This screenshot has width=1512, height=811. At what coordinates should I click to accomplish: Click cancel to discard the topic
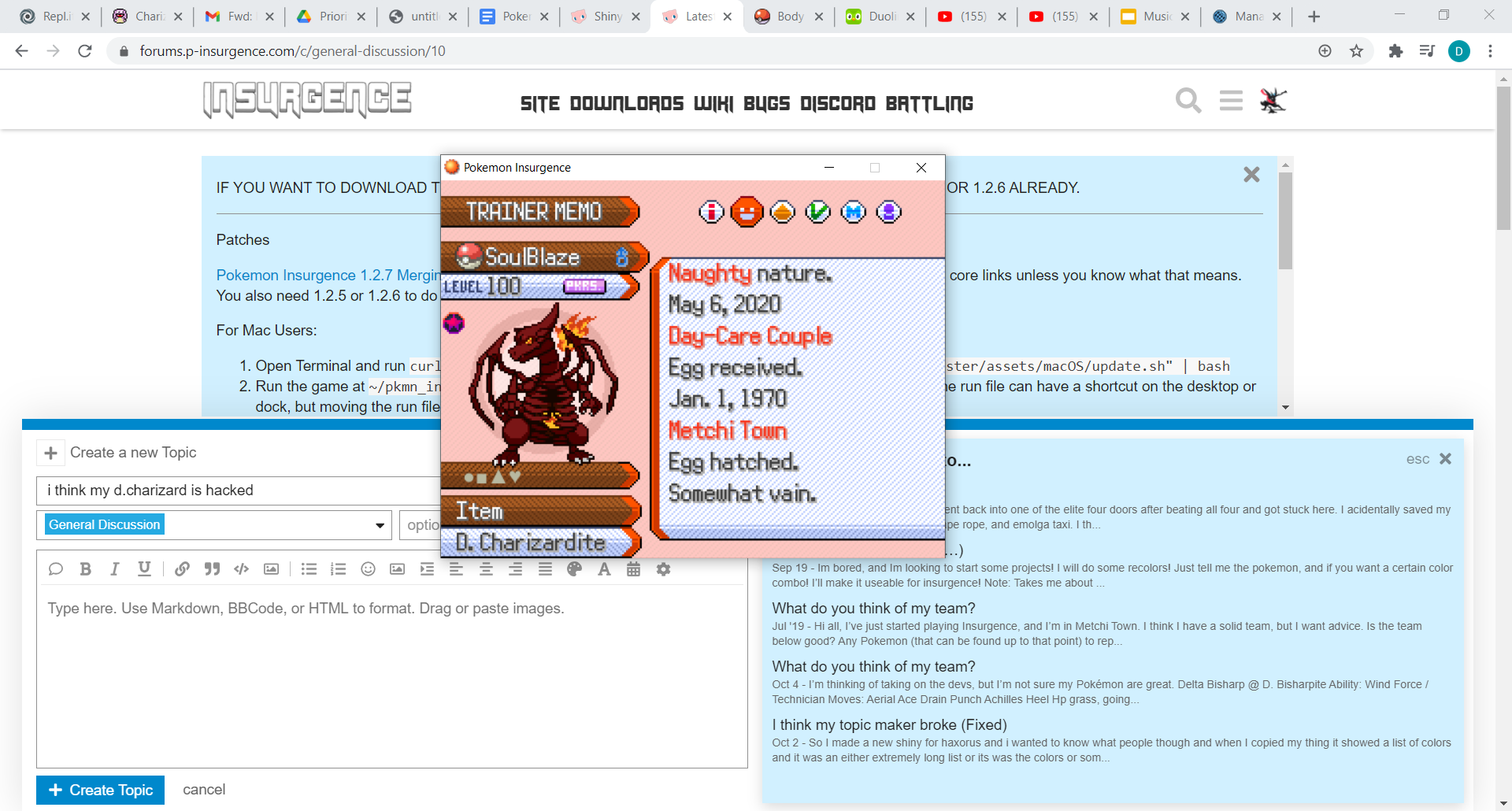204,790
